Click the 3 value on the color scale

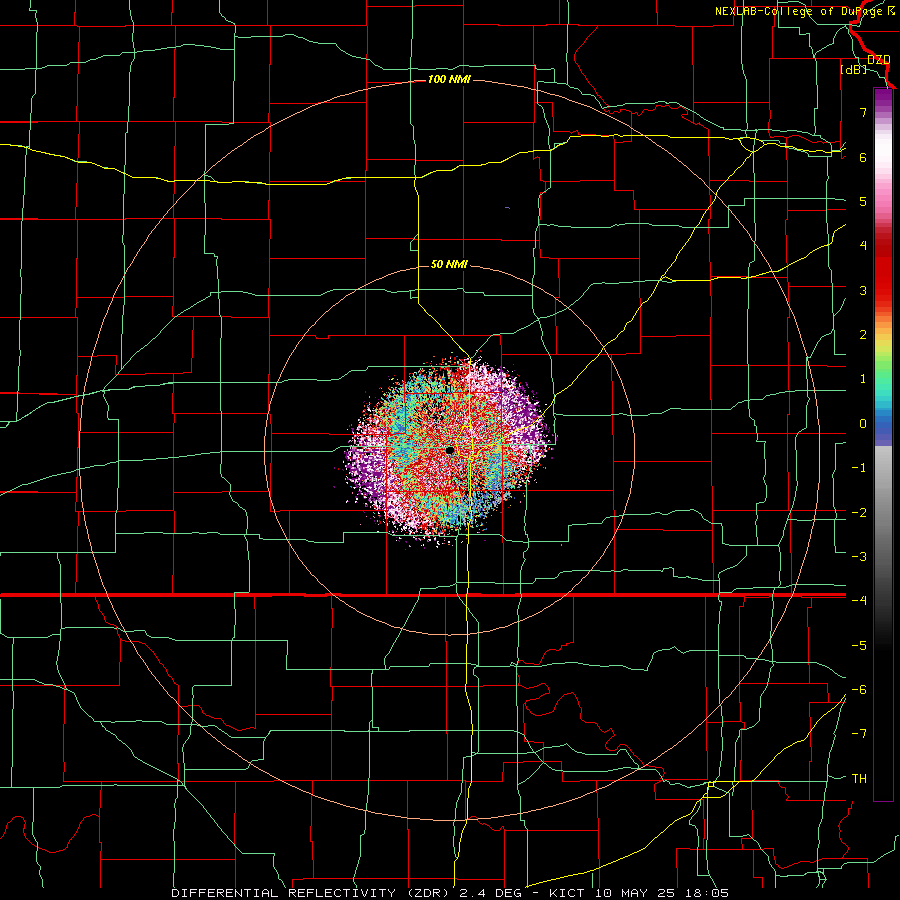pos(863,290)
